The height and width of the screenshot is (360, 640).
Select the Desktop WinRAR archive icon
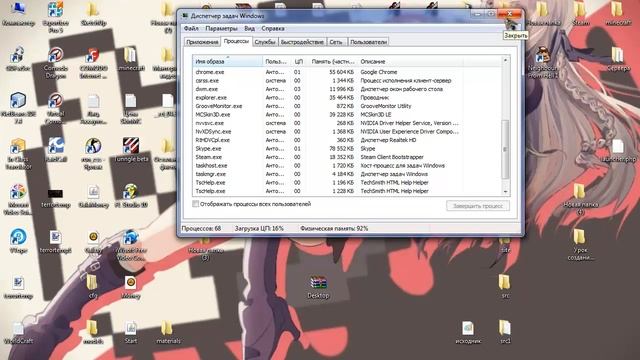318,287
